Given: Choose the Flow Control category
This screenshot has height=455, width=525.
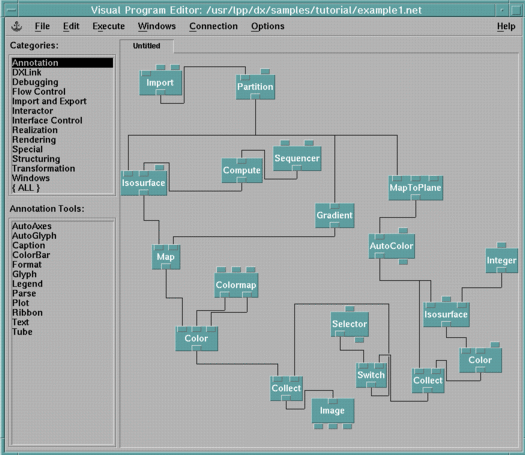Looking at the screenshot, I should (39, 92).
